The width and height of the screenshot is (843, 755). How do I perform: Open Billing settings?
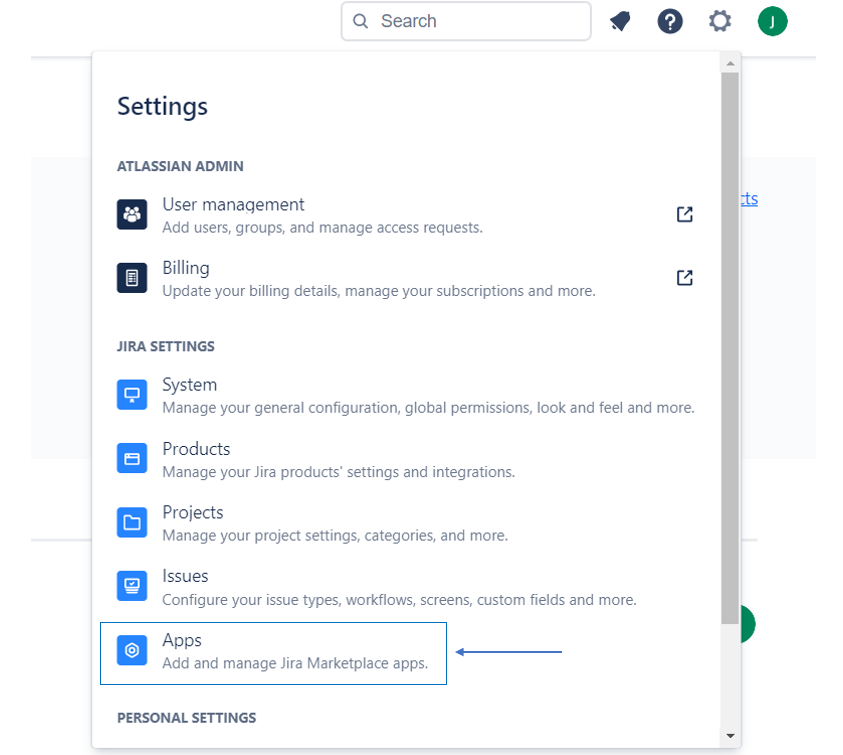pos(405,278)
